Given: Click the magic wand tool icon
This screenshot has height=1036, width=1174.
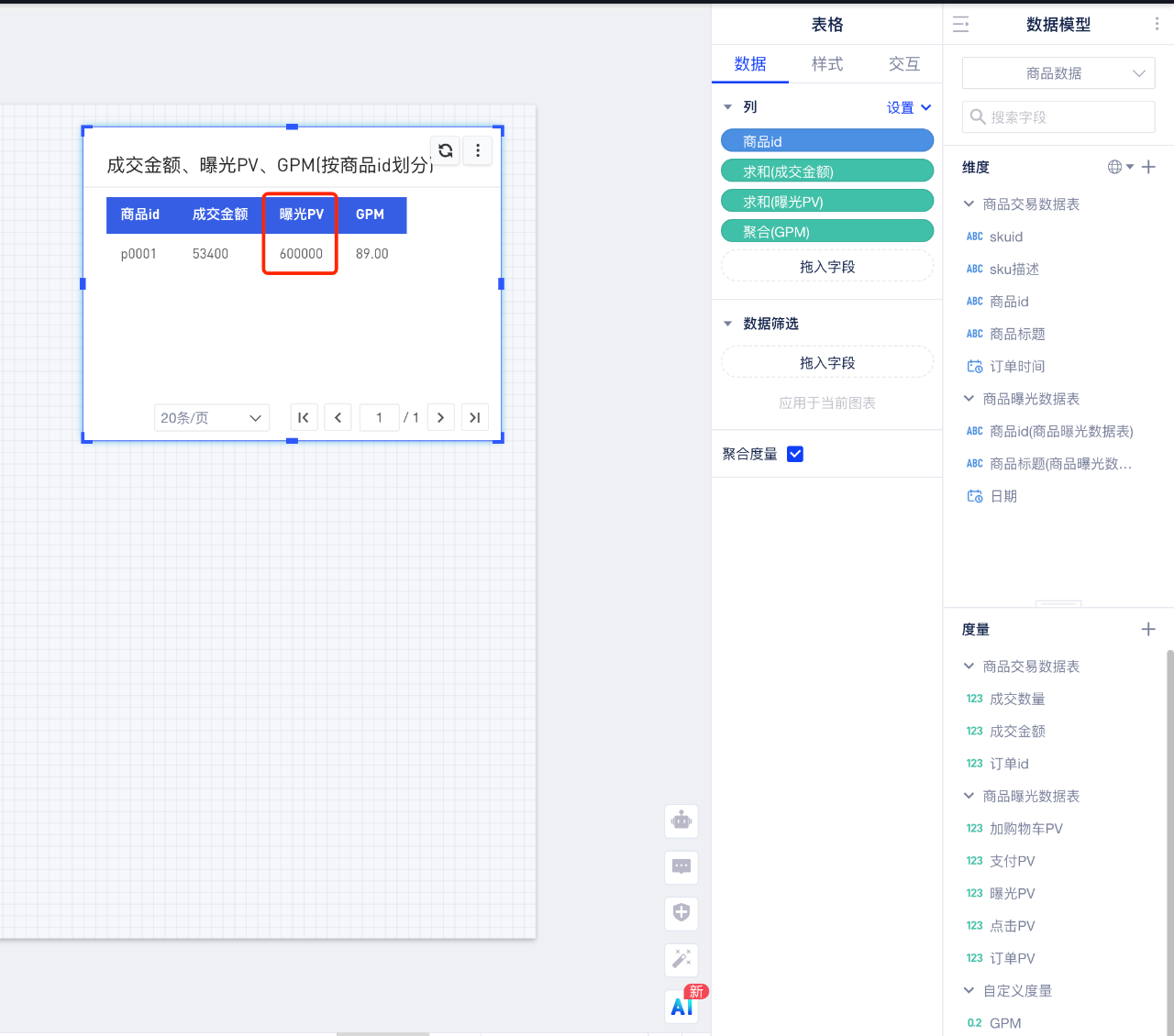Looking at the screenshot, I should (x=681, y=959).
